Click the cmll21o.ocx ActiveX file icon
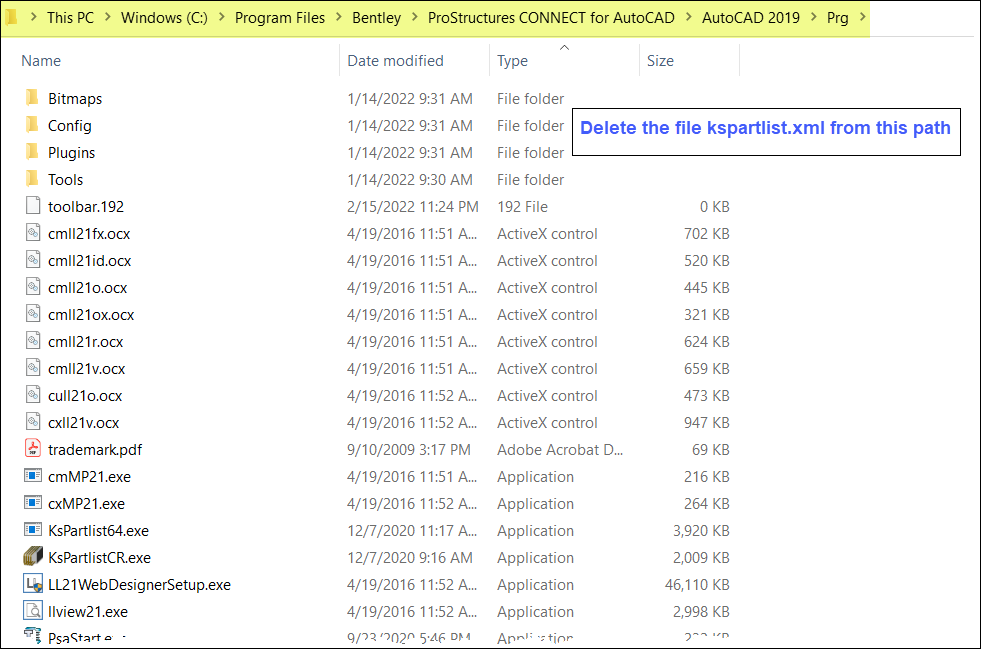Viewport: 981px width, 649px height. point(33,287)
